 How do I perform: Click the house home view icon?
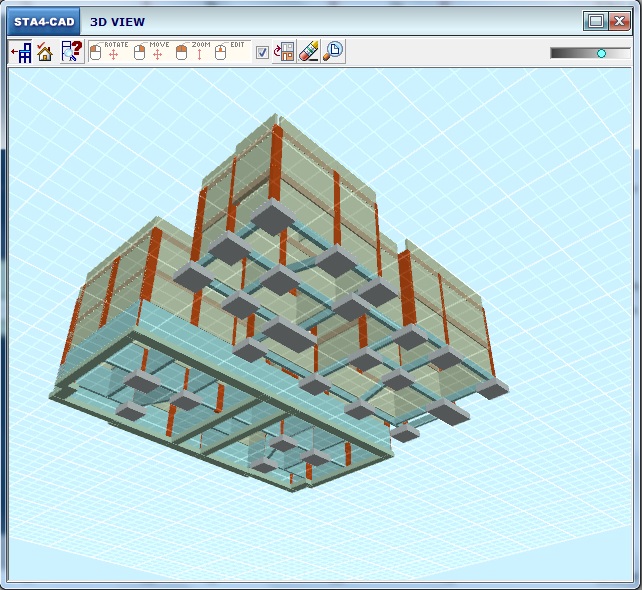[x=45, y=52]
